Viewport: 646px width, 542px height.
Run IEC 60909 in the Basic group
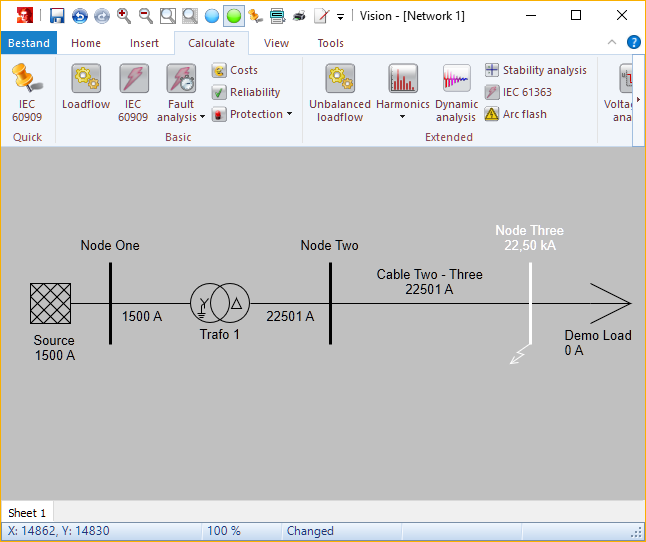[x=133, y=93]
